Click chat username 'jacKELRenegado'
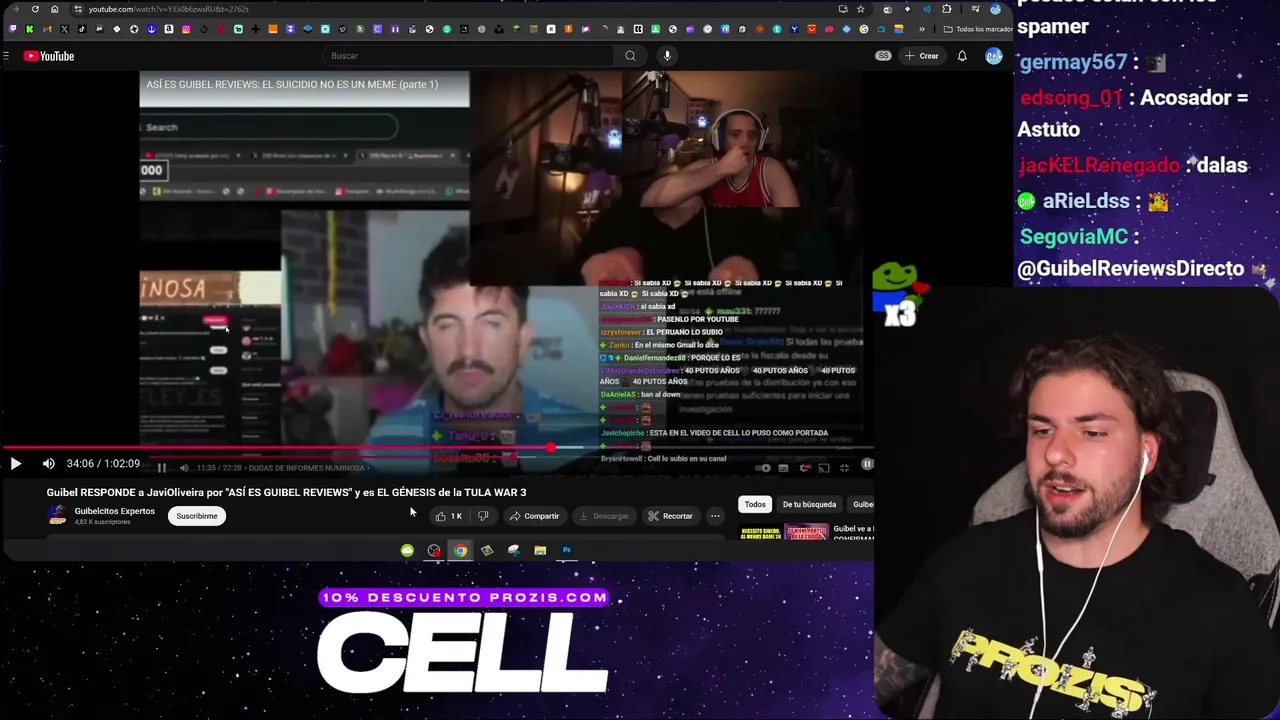This screenshot has height=720, width=1280. pos(1099,165)
